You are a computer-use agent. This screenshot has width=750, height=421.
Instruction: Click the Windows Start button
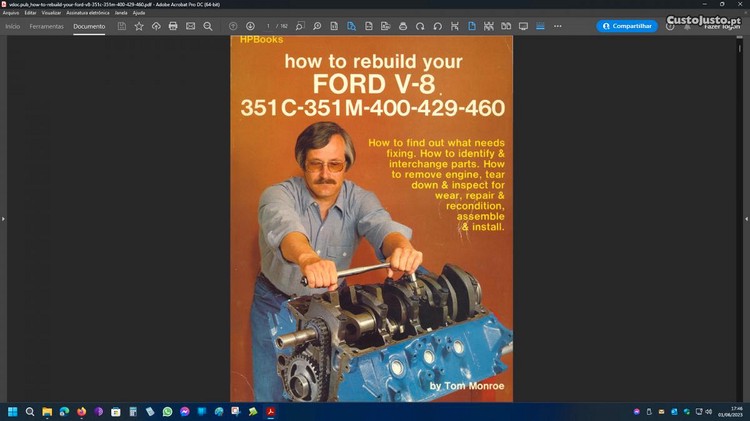tap(13, 411)
